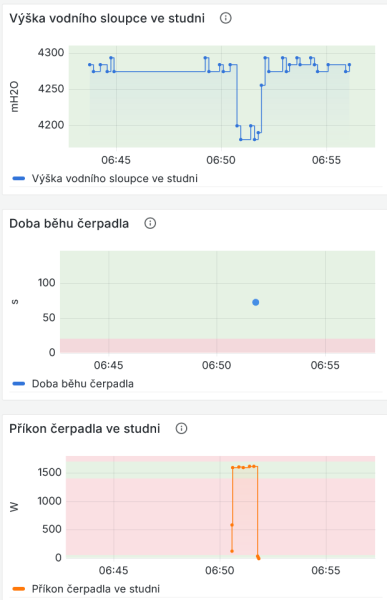Viewport: 387px width, 600px height.
Task: Toggle Doba běhu čerpadla legend series
Action: (83, 384)
